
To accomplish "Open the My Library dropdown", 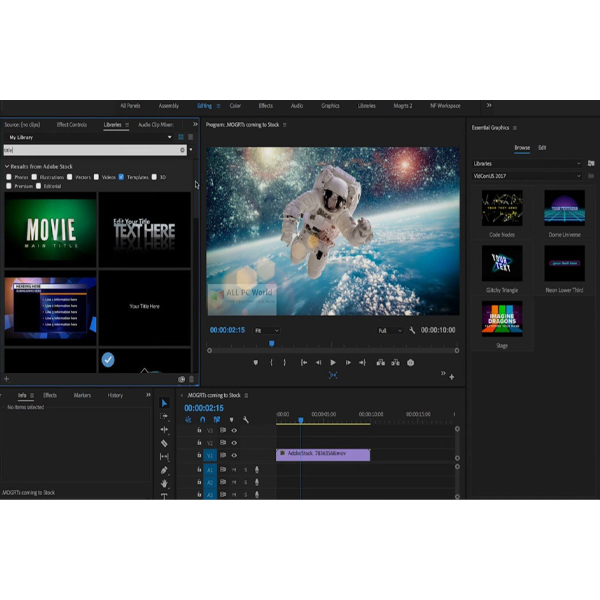I will pyautogui.click(x=90, y=137).
